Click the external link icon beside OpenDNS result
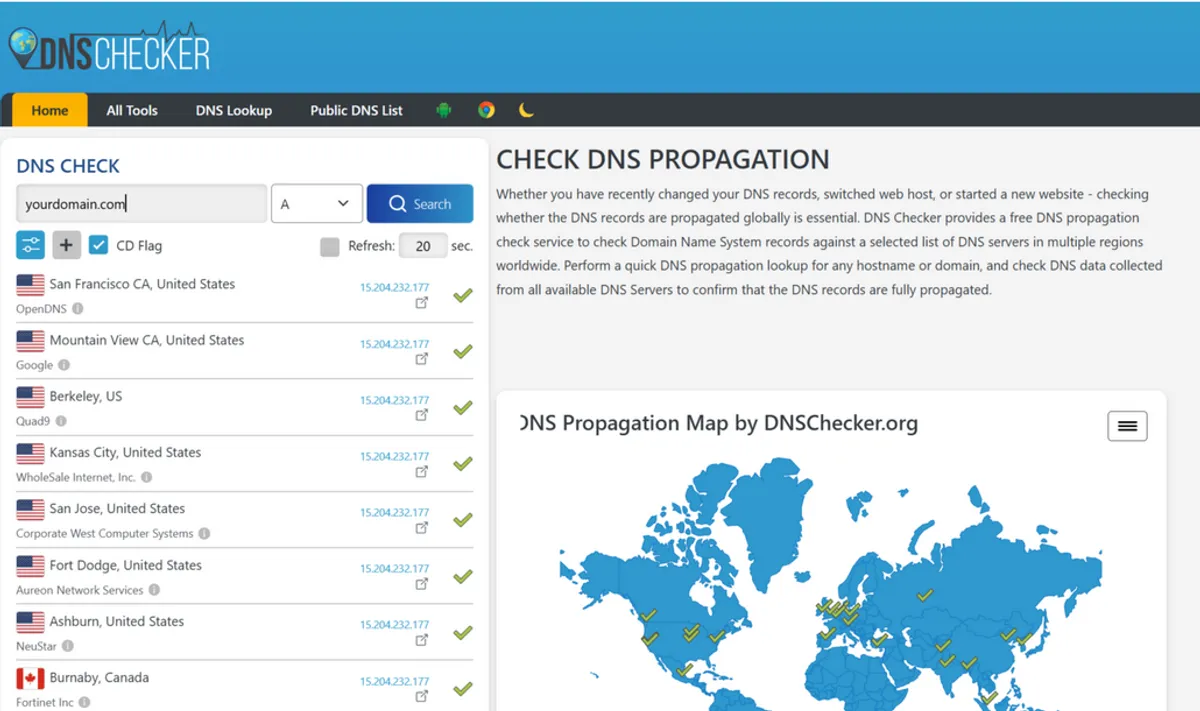Screen dimensions: 1200x711 pos(423,303)
